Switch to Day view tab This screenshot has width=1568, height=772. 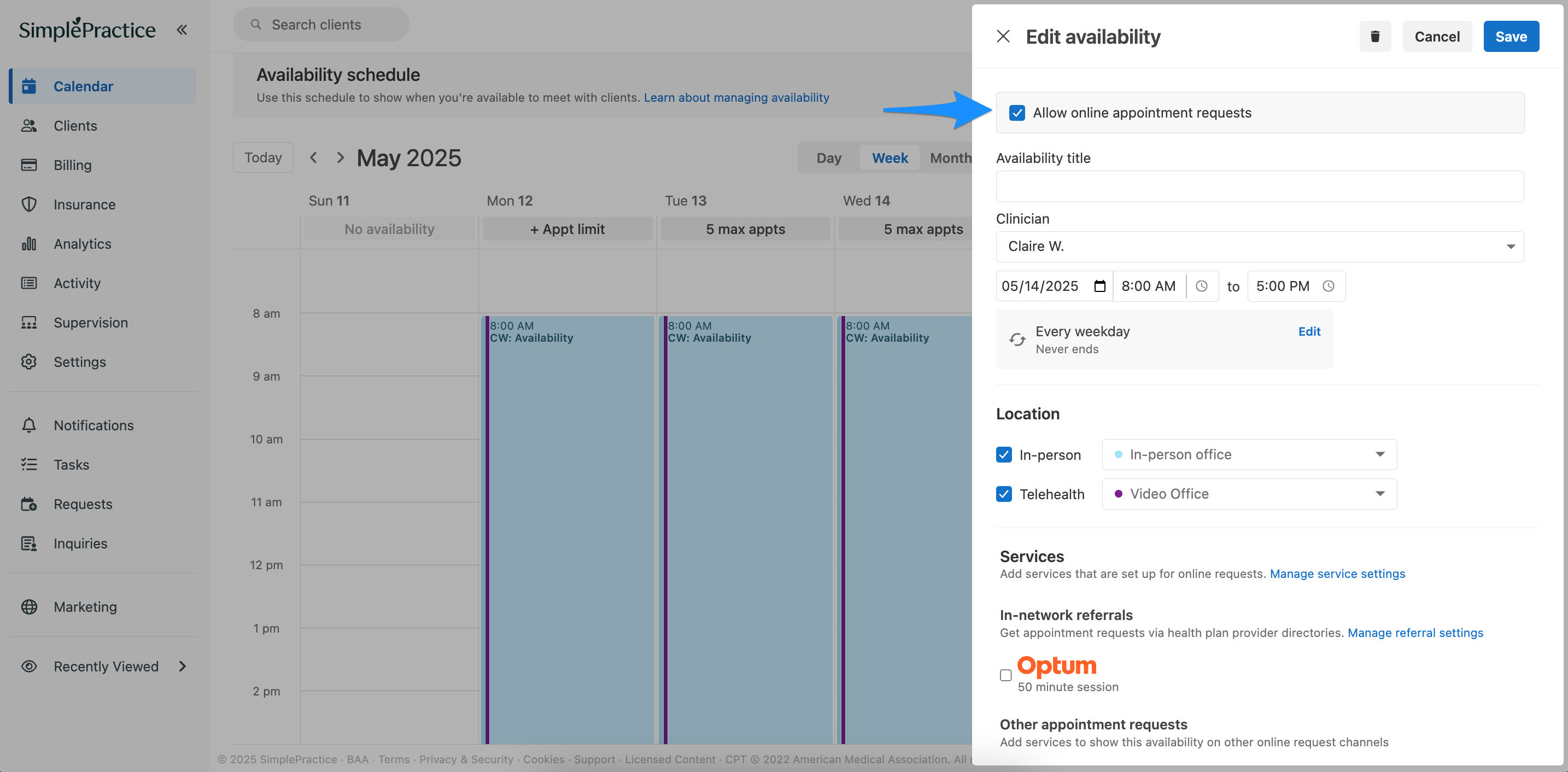tap(828, 157)
